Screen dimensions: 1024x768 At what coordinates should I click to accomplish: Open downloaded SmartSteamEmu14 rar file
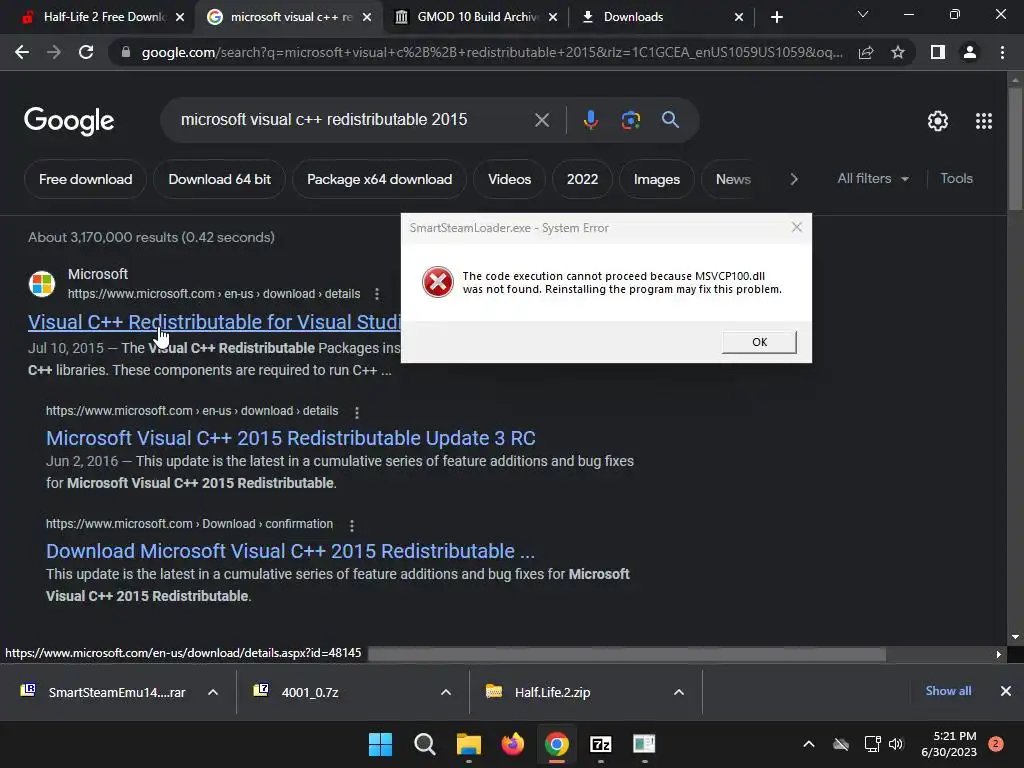[104, 692]
